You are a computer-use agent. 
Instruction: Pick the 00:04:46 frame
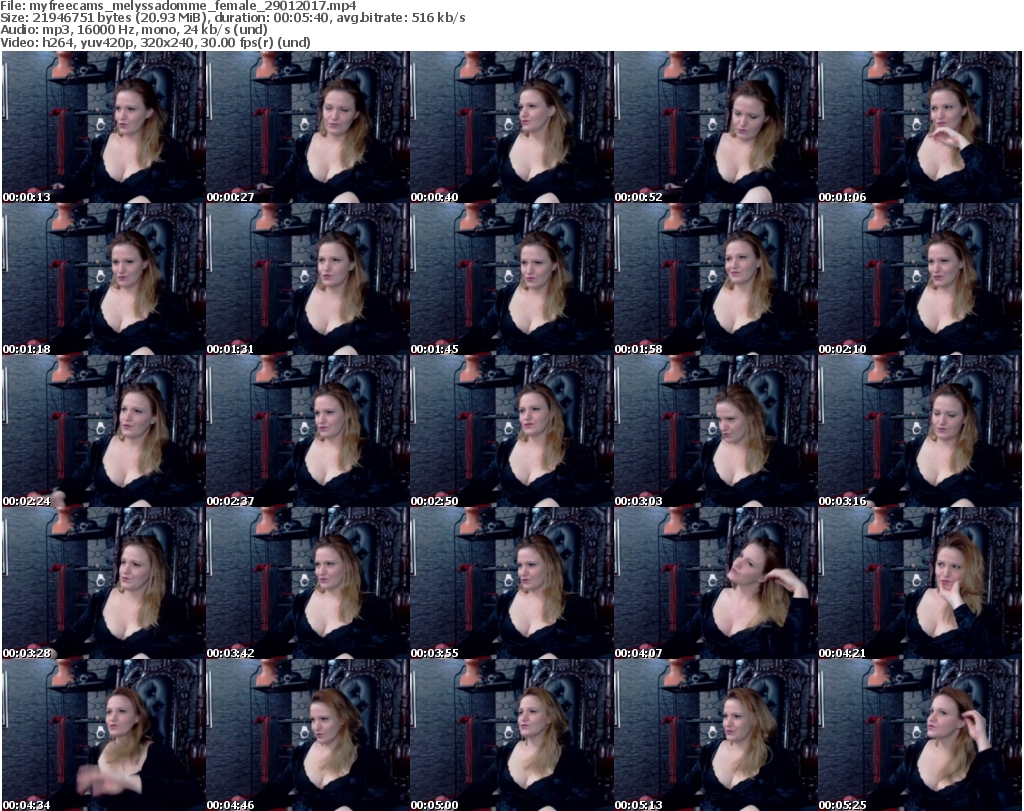pos(308,735)
